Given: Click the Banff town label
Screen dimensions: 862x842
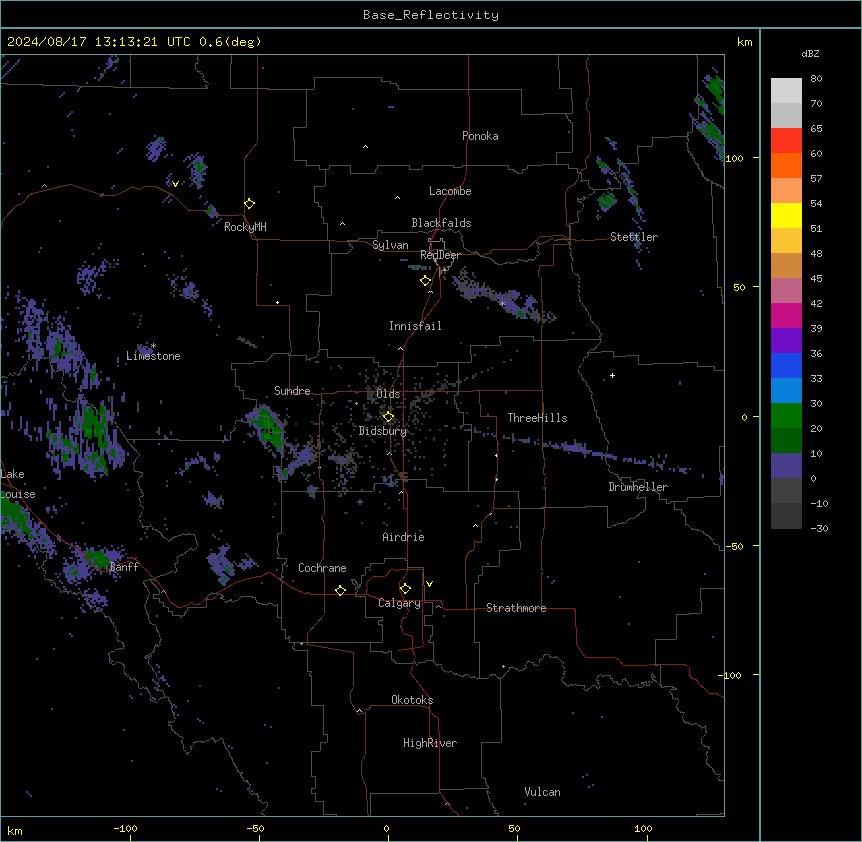Looking at the screenshot, I should pos(124,567).
